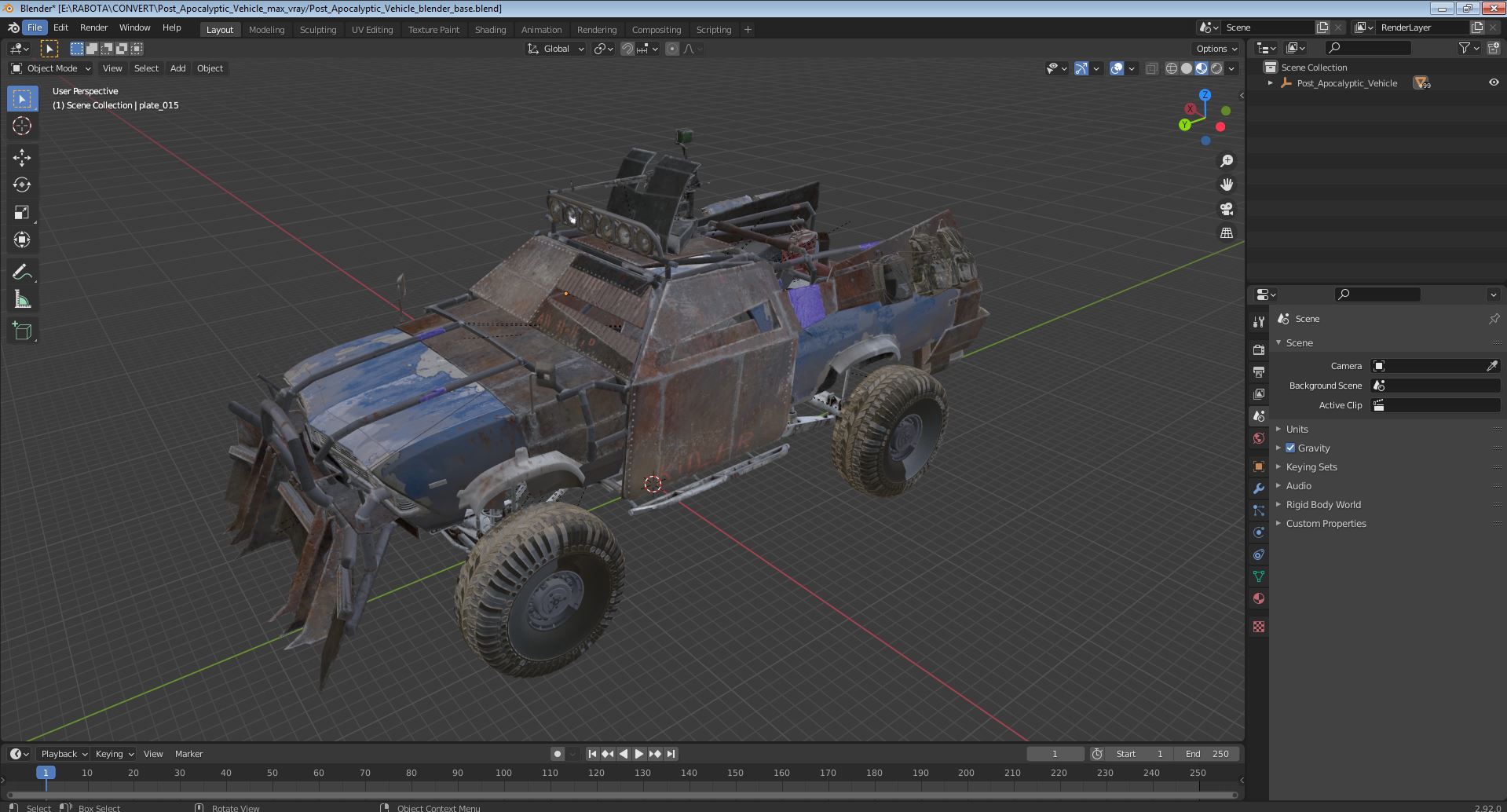Open Options dropdown in viewport header

tap(1216, 49)
